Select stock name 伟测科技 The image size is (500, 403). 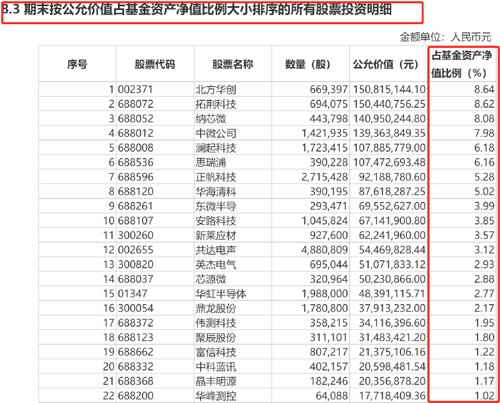click(x=216, y=323)
